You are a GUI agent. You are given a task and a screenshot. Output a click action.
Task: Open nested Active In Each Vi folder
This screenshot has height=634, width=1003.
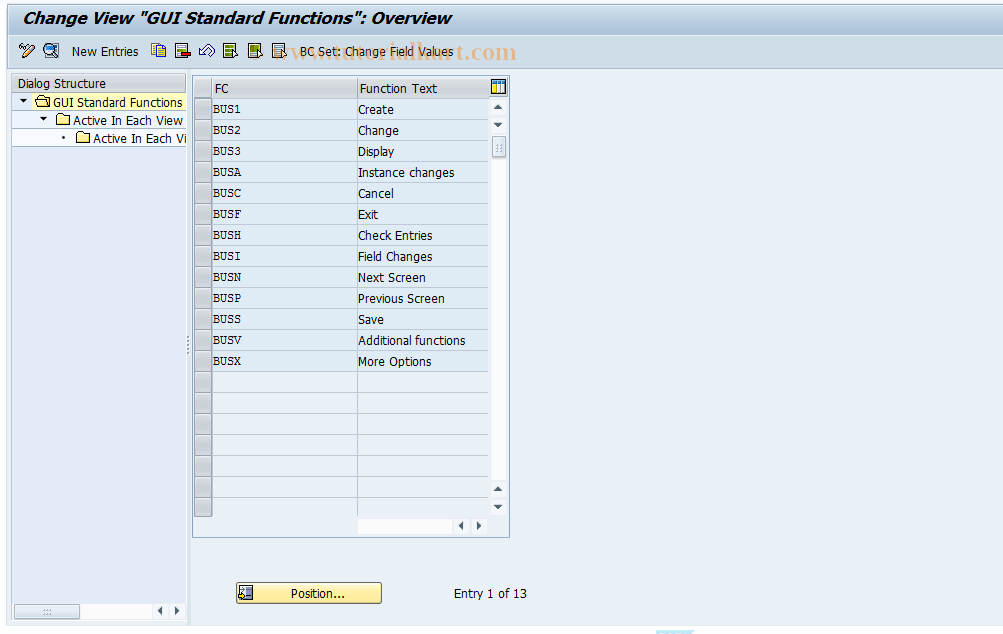pyautogui.click(x=131, y=138)
